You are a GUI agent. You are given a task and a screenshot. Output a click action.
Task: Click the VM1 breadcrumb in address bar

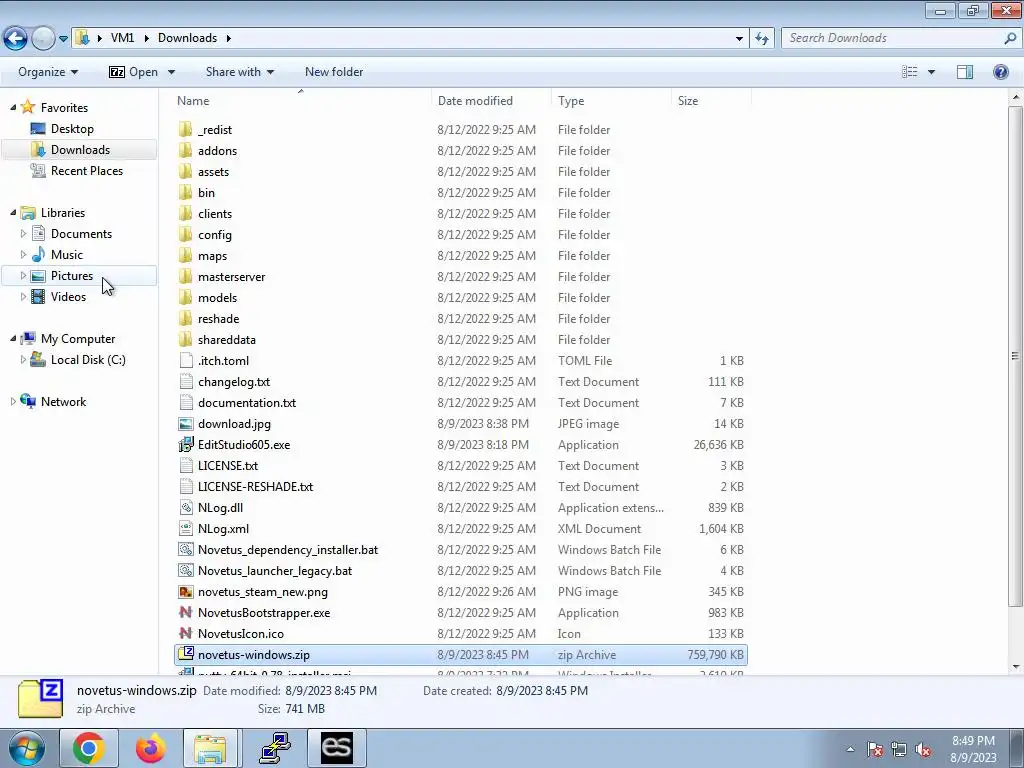tap(122, 38)
